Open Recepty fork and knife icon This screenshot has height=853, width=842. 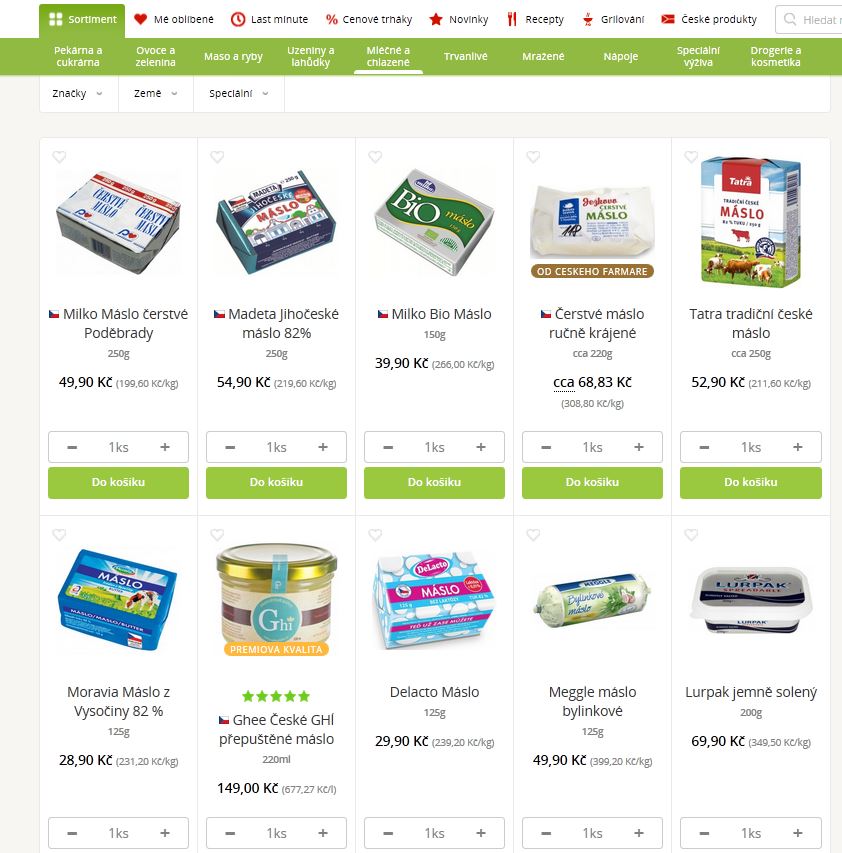coord(512,20)
